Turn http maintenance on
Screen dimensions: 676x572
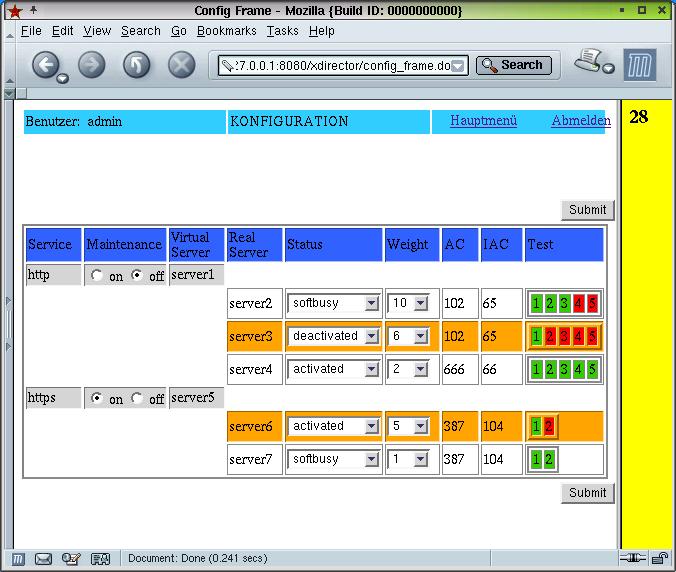[x=97, y=275]
